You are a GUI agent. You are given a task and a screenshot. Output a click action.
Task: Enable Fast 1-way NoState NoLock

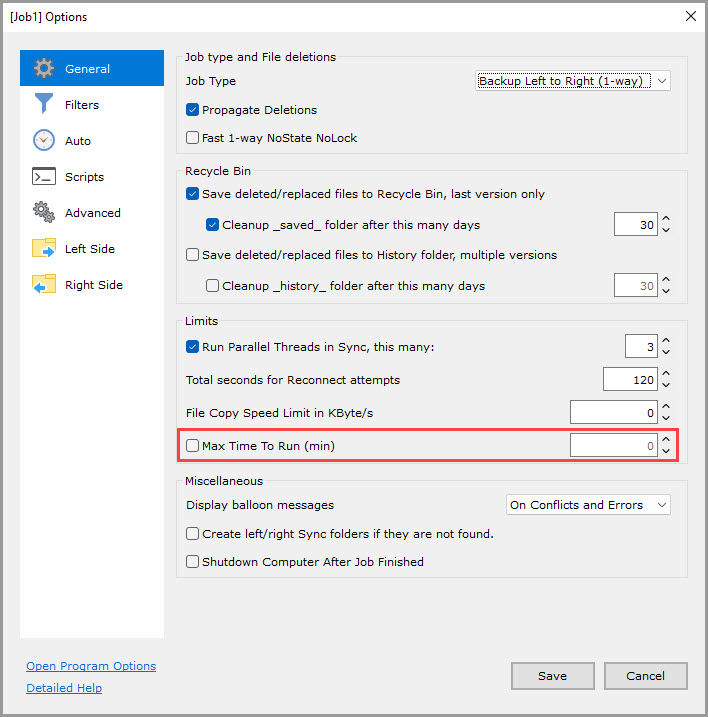193,138
